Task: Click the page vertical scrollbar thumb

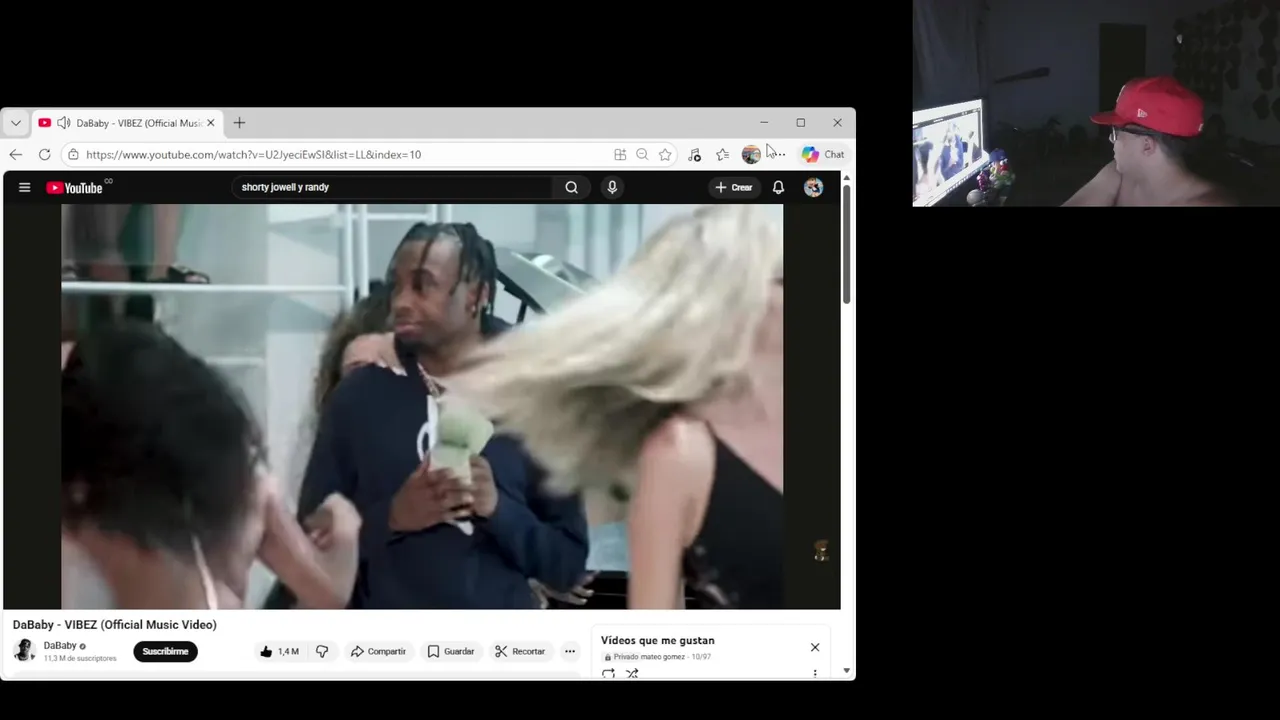Action: 846,244
